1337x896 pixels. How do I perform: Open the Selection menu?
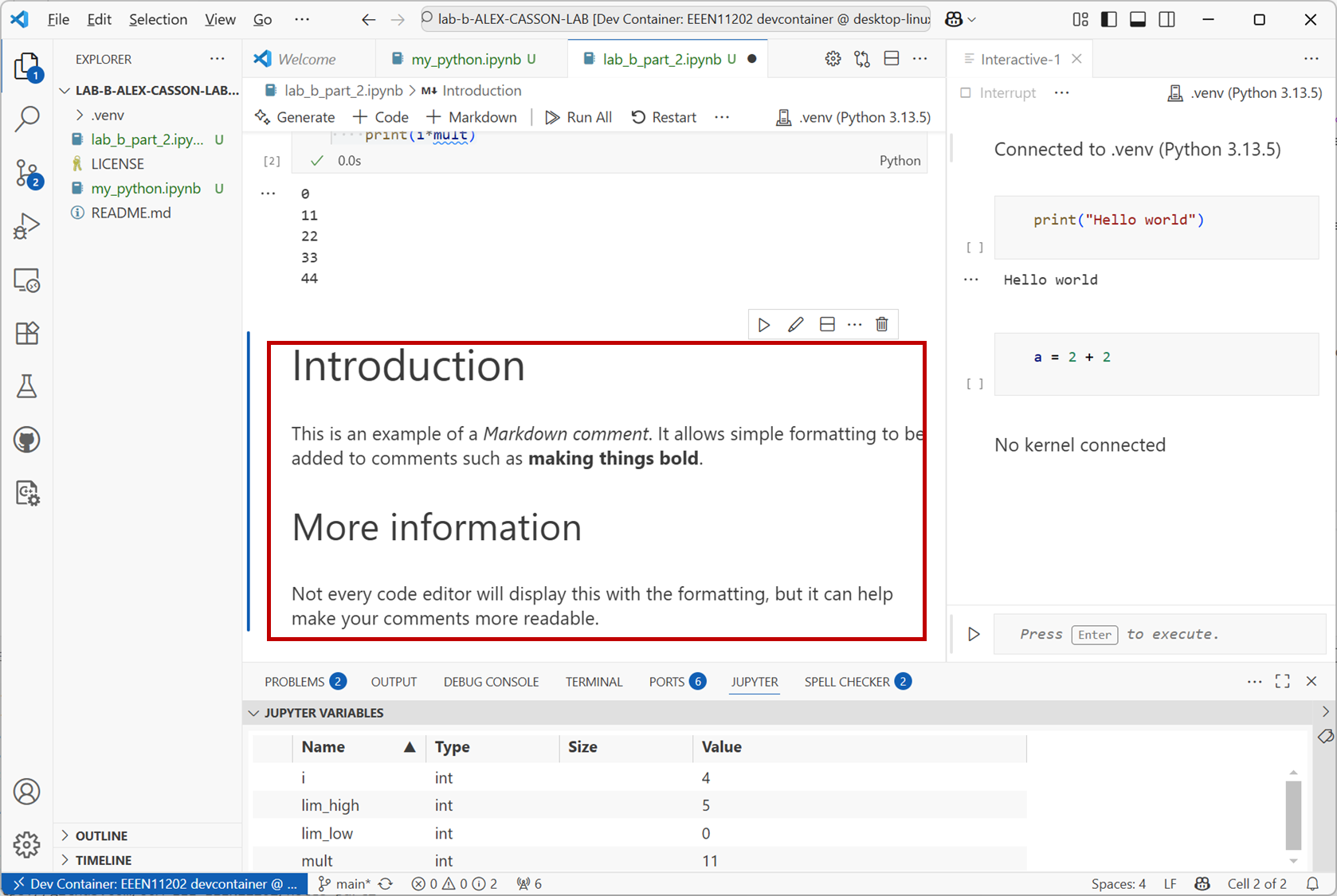click(158, 19)
